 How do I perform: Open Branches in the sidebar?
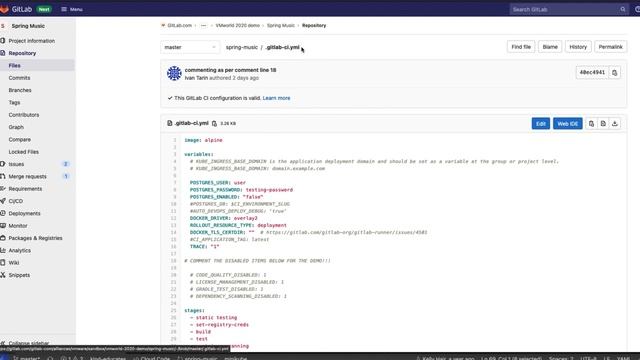[20, 90]
